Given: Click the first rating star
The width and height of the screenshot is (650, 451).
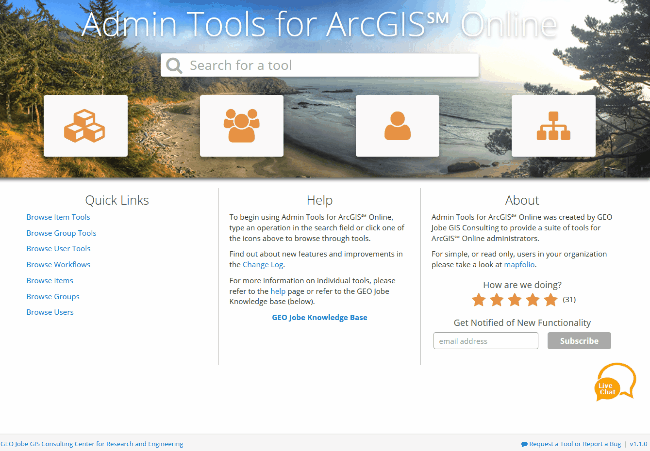Looking at the screenshot, I should click(x=479, y=299).
